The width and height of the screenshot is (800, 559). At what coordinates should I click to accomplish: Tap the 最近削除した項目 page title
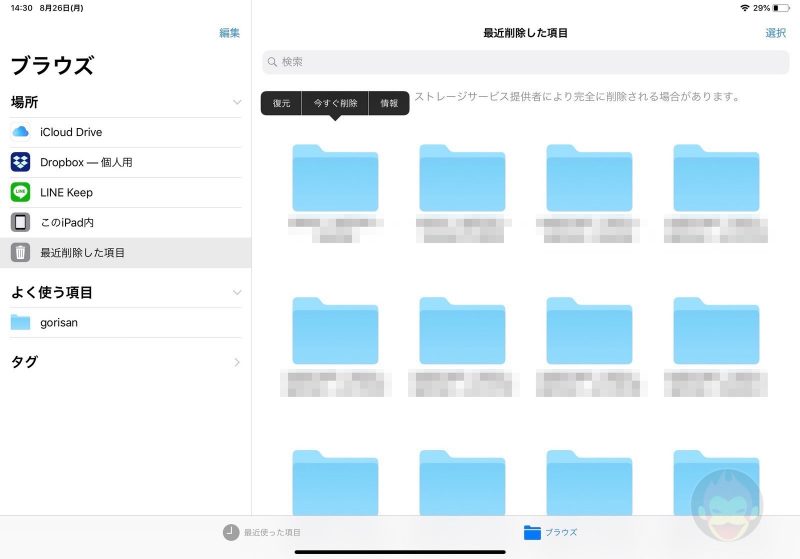[526, 33]
